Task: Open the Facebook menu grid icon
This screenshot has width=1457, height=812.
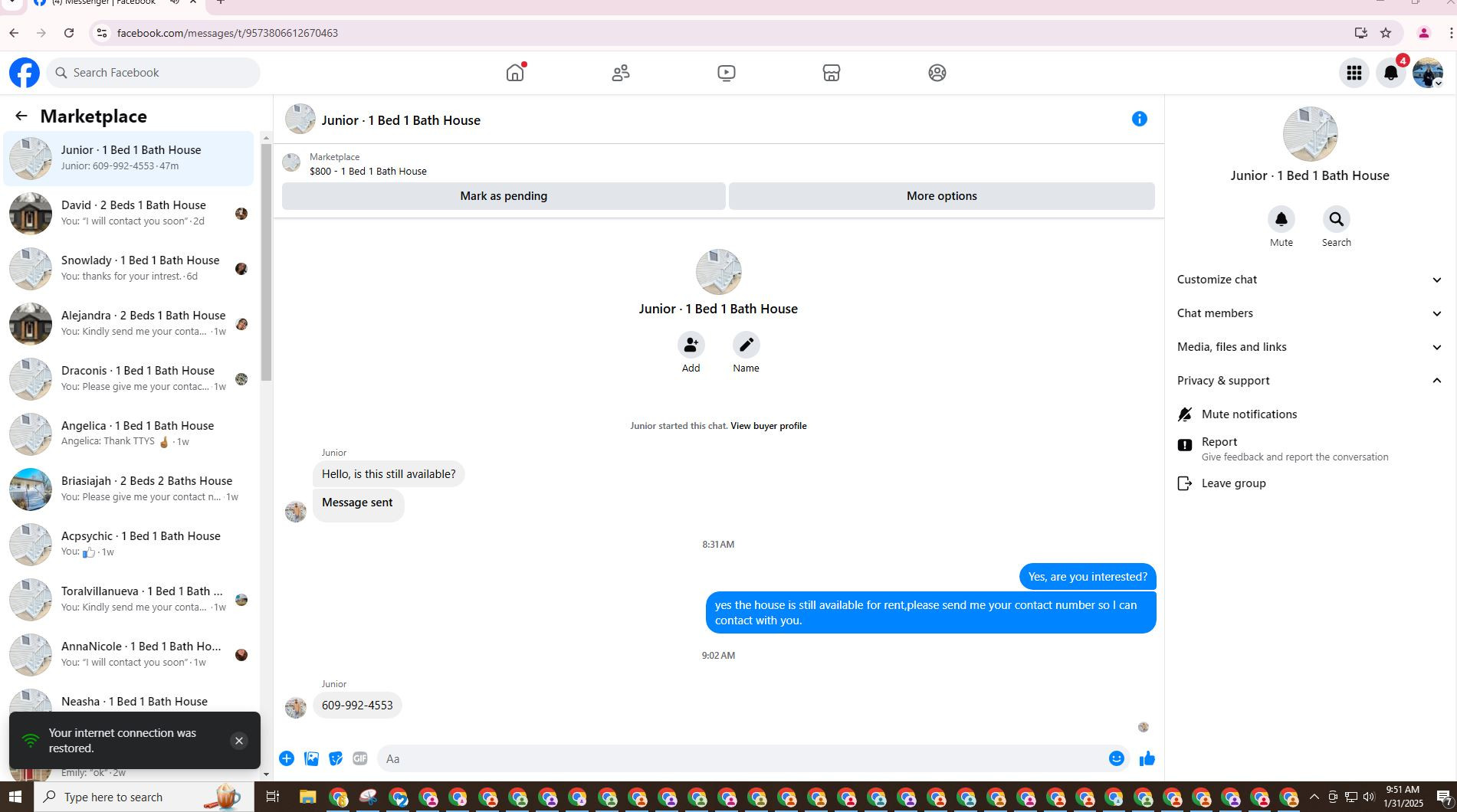Action: point(1354,73)
